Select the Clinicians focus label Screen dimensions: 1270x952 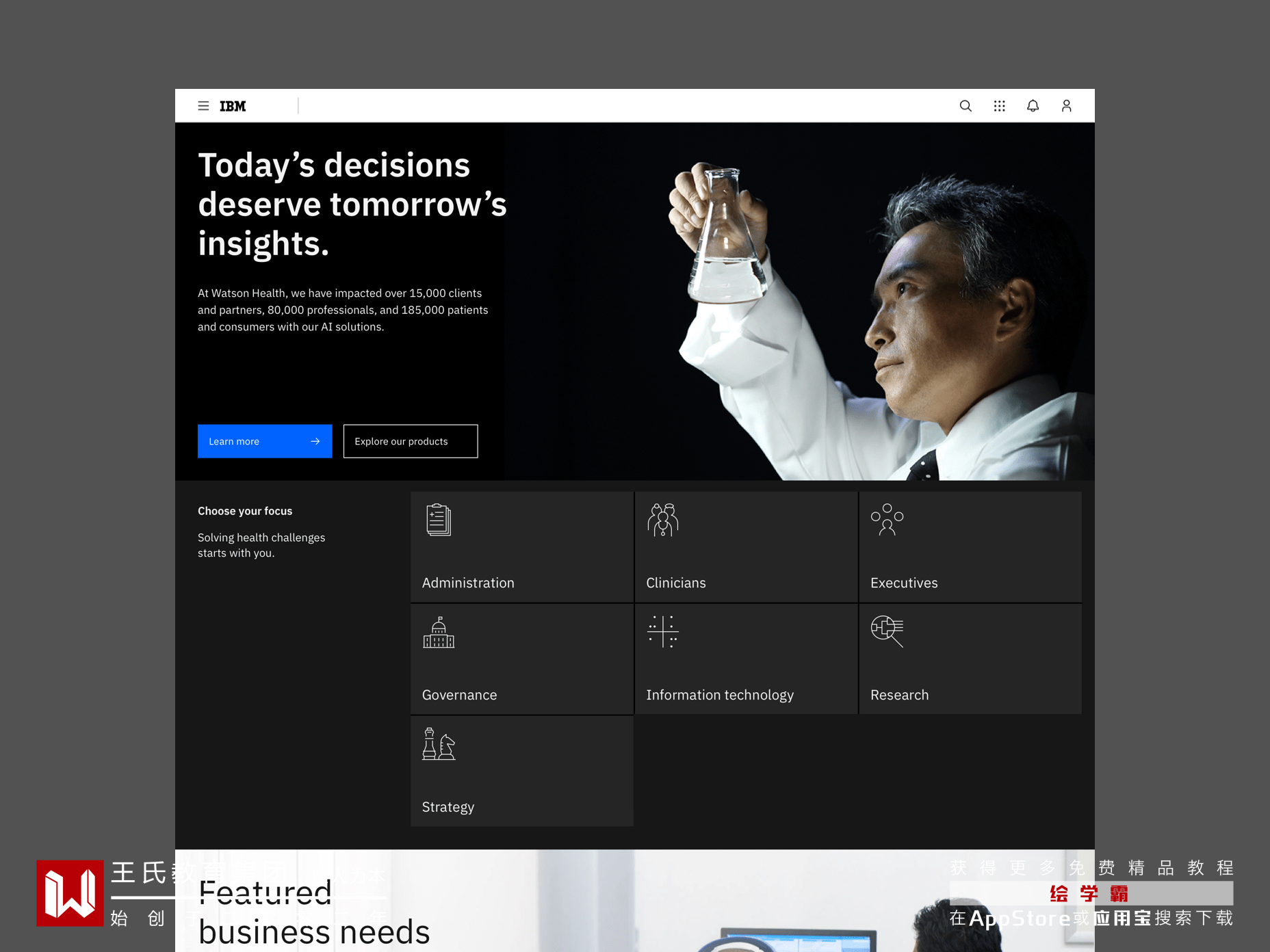coord(676,583)
